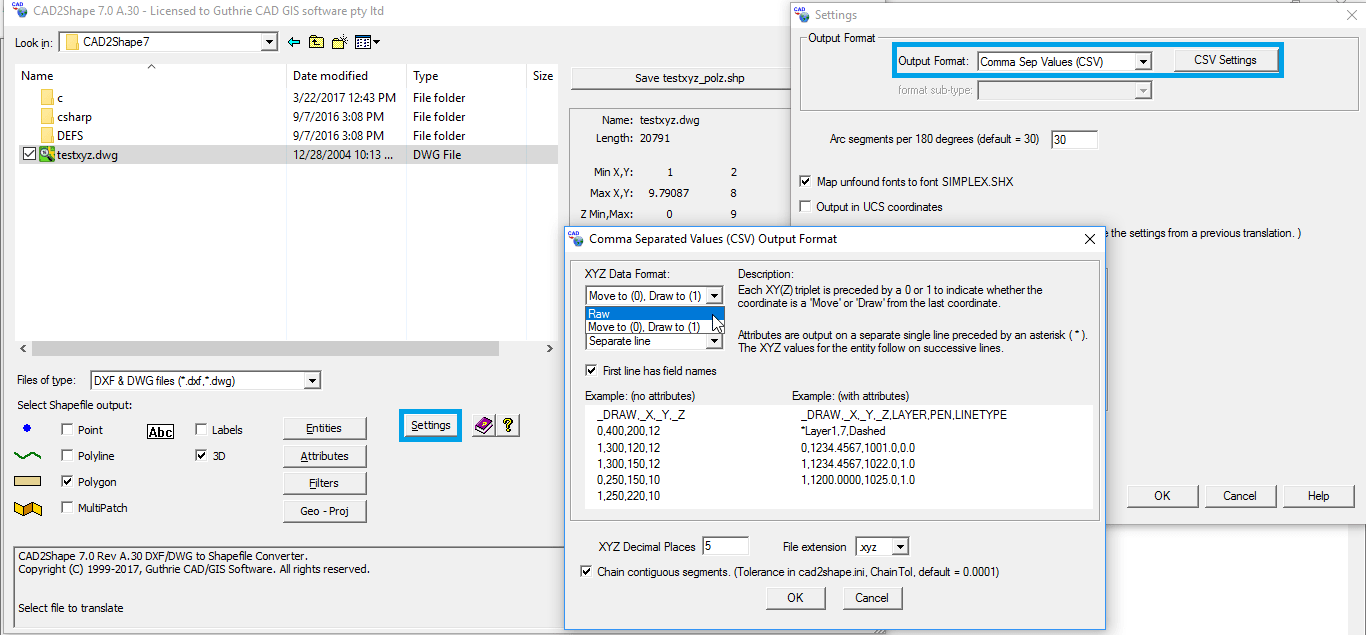Disable the Polygon output checkbox

[x=67, y=482]
